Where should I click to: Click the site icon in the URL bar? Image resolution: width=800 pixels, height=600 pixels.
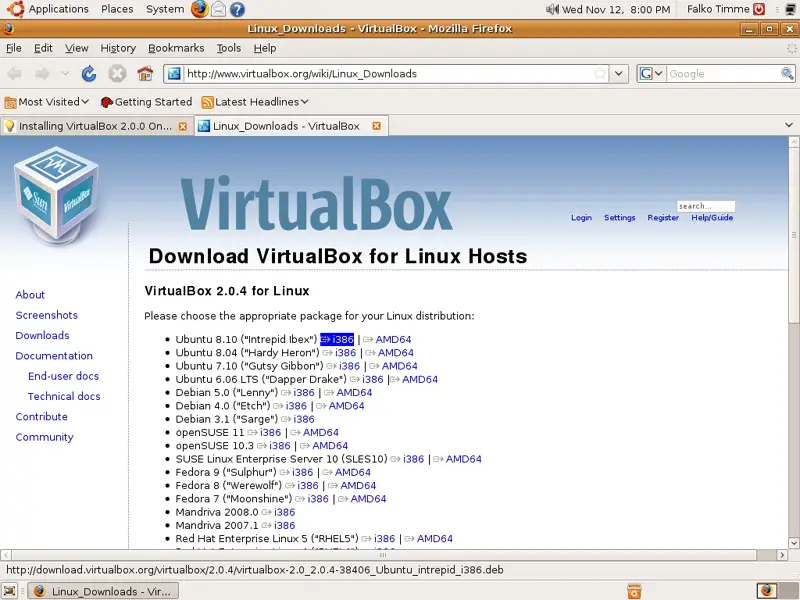click(x=174, y=73)
